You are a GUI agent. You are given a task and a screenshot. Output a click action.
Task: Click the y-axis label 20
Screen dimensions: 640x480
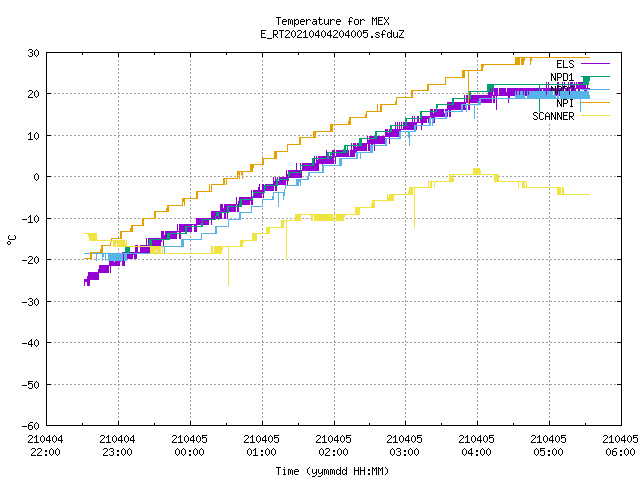pos(33,94)
